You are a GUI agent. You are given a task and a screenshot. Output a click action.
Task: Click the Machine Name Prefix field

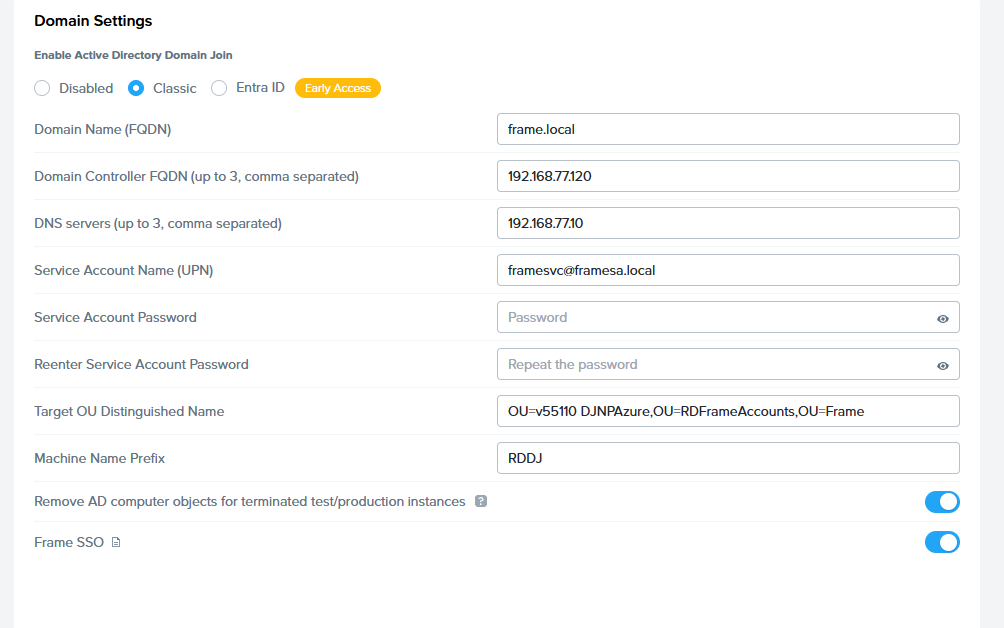pos(727,458)
